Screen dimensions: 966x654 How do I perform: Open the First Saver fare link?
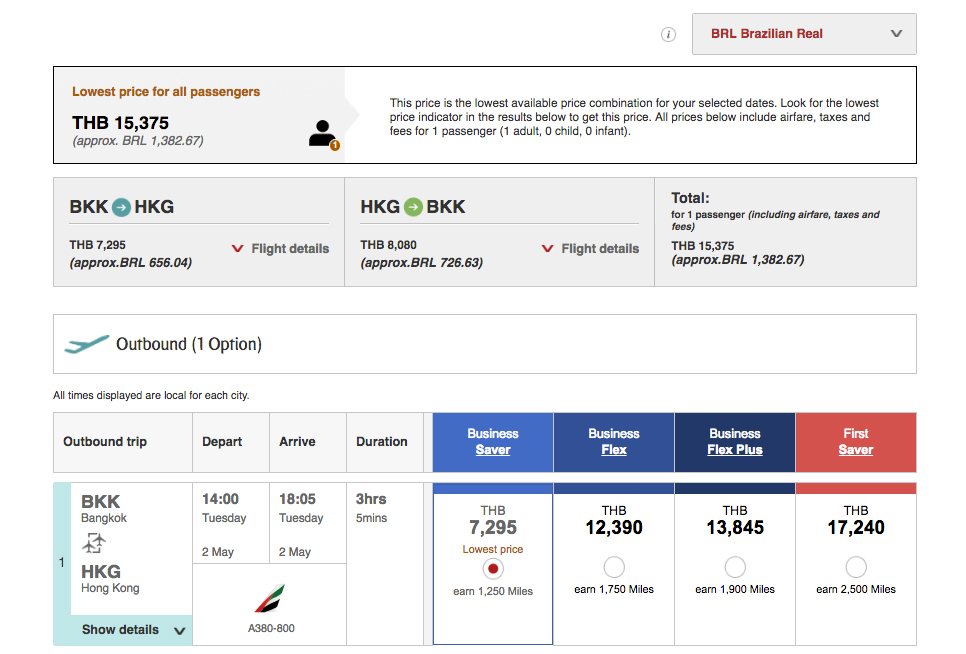856,450
